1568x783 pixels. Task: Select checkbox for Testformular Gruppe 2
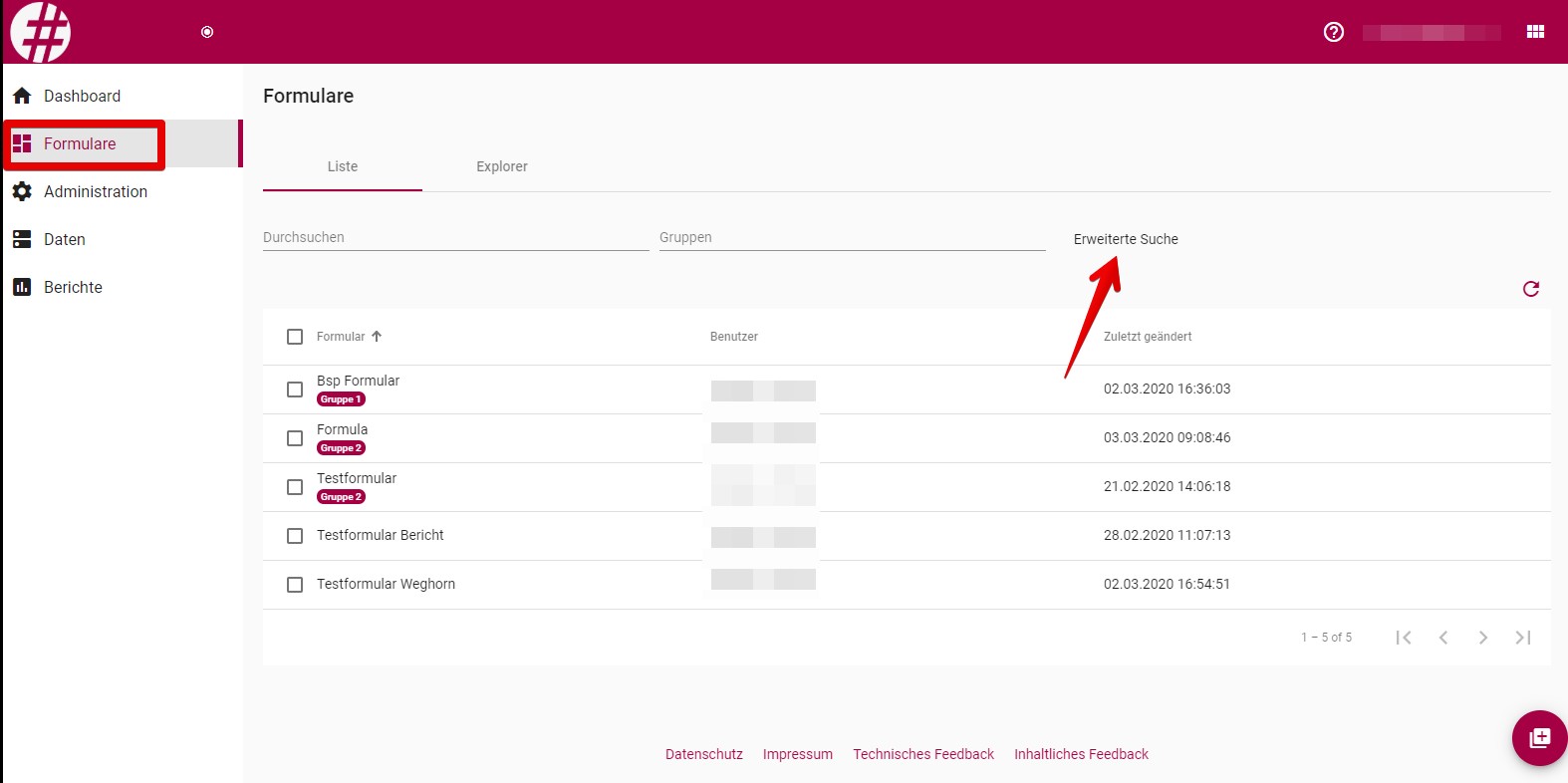295,487
